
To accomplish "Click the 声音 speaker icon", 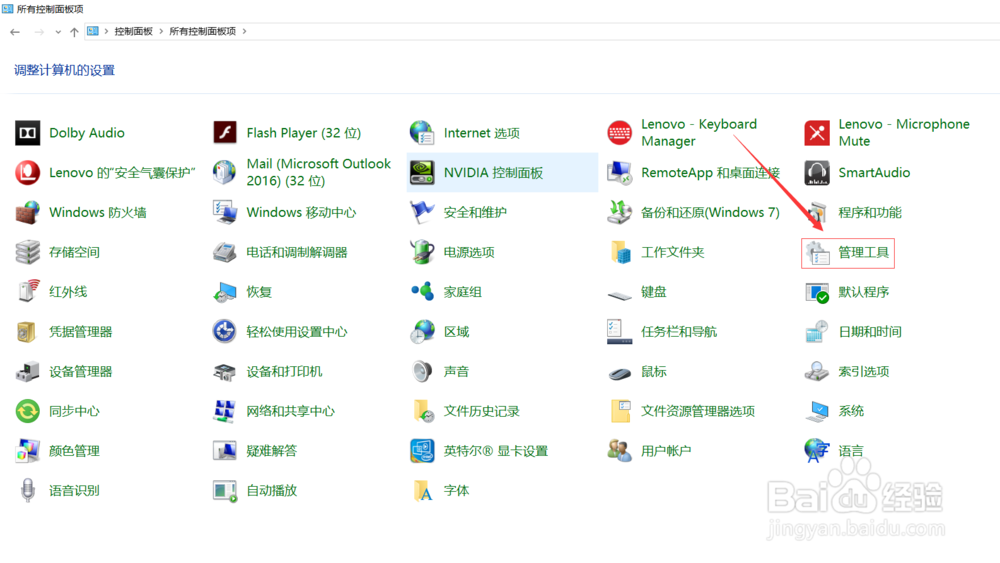I will tap(422, 372).
